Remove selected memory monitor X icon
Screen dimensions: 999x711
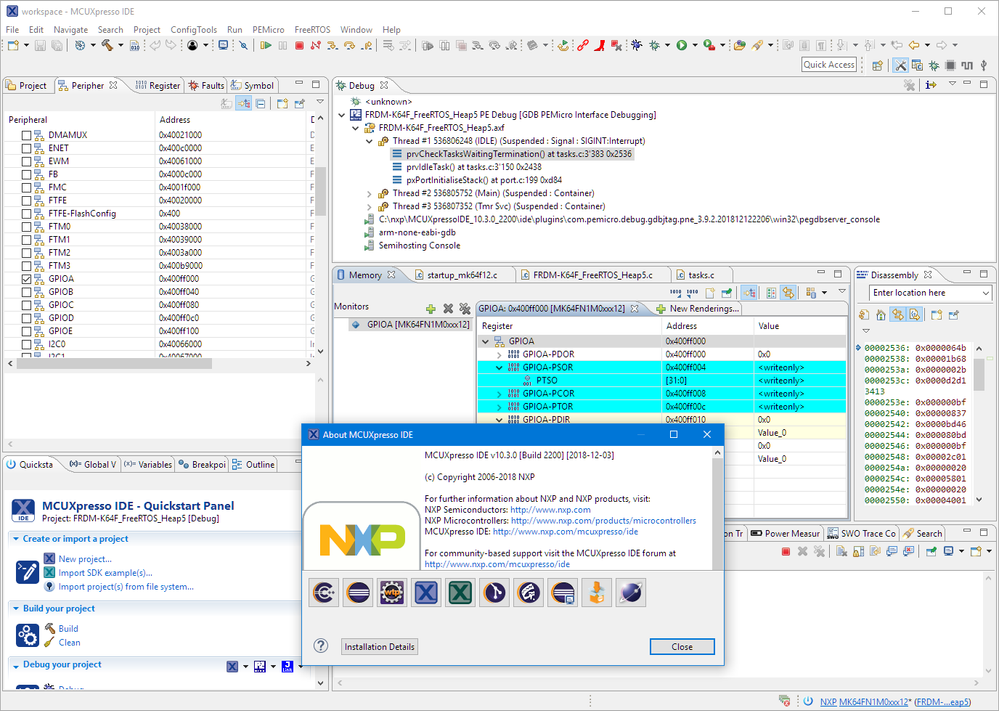(448, 308)
